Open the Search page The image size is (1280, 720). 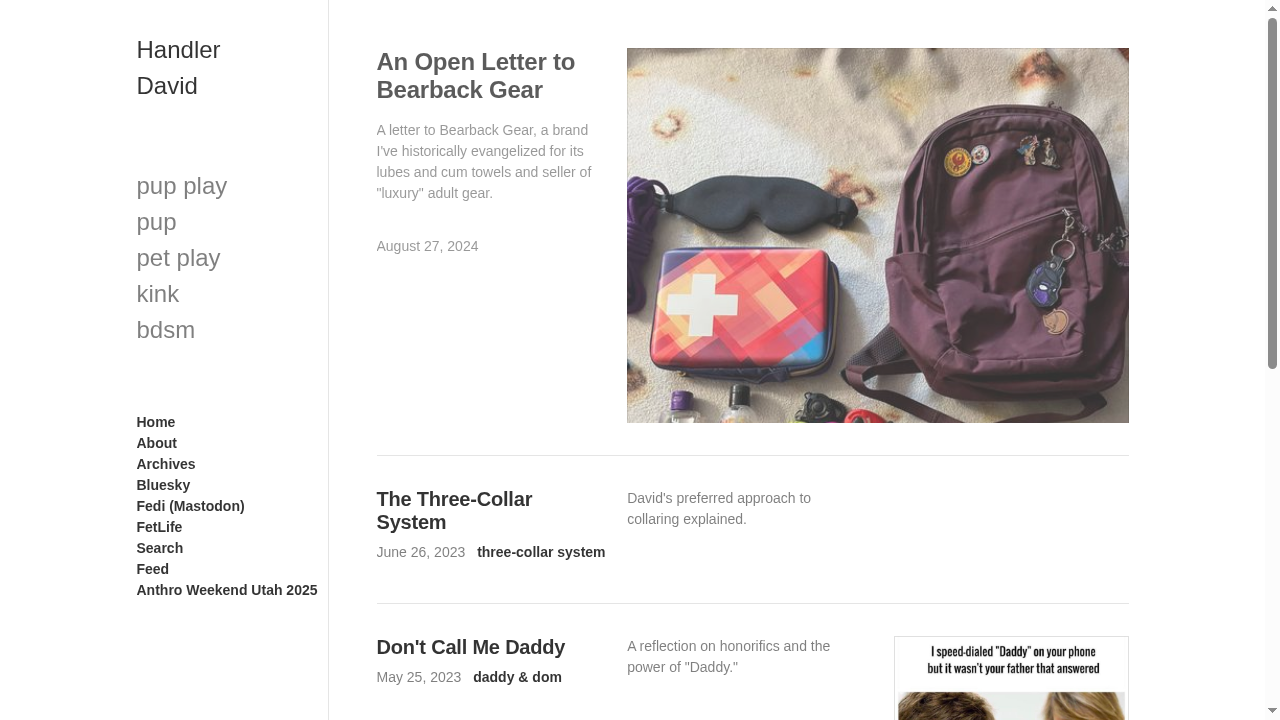click(x=159, y=548)
